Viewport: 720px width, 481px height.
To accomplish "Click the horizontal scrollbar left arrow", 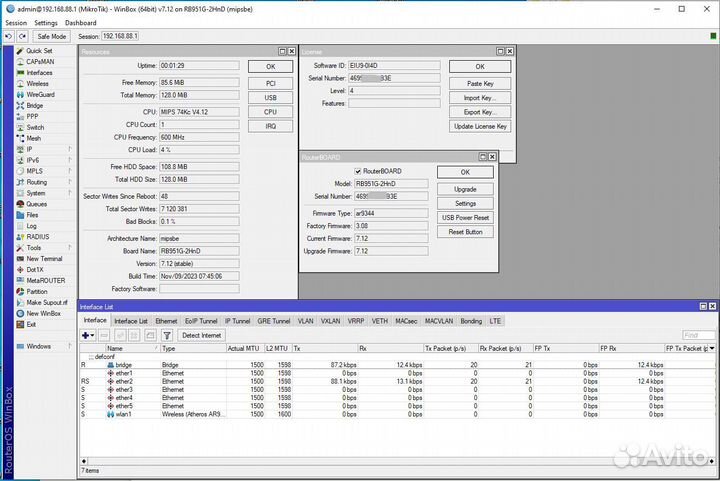I will pos(84,461).
